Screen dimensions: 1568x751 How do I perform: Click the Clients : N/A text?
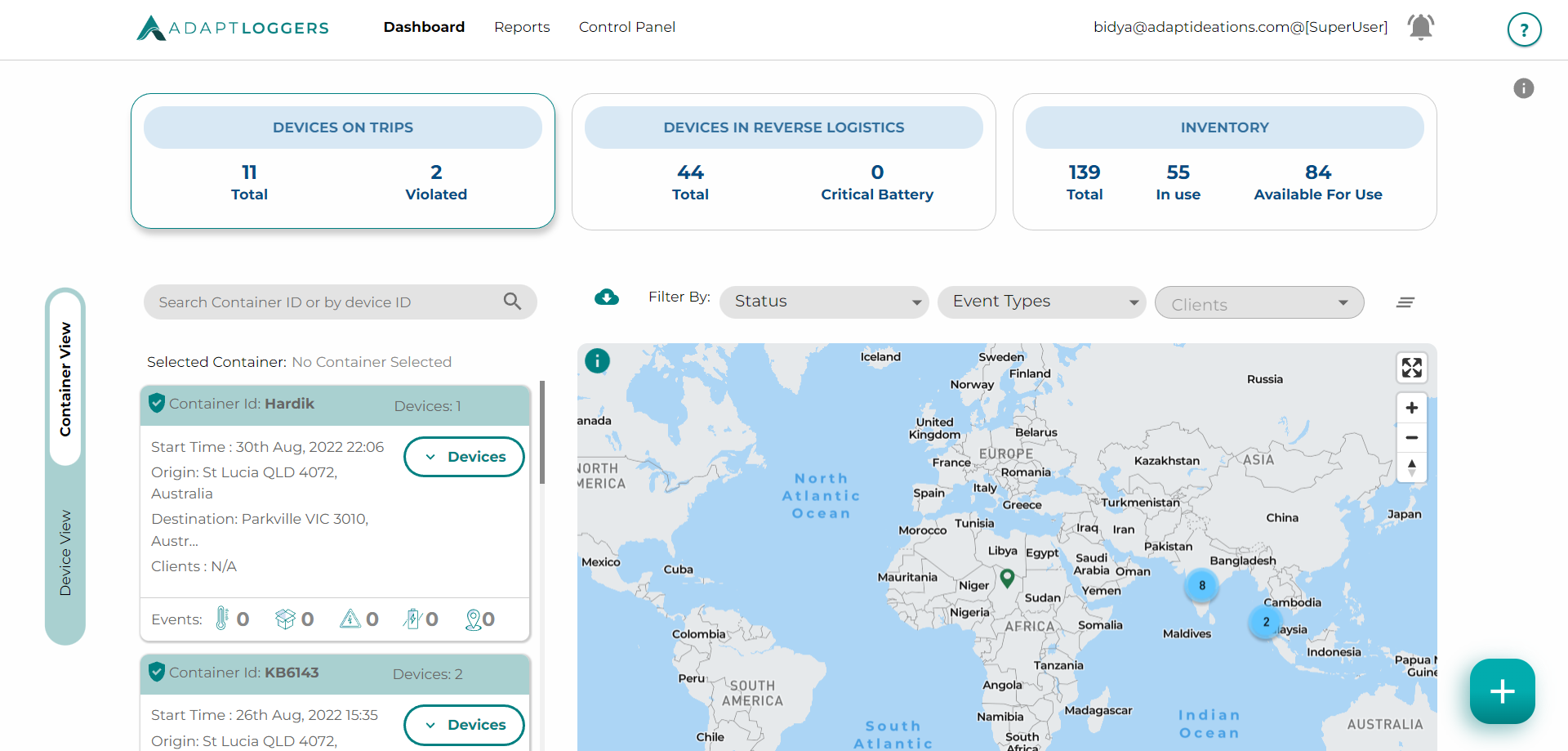194,566
